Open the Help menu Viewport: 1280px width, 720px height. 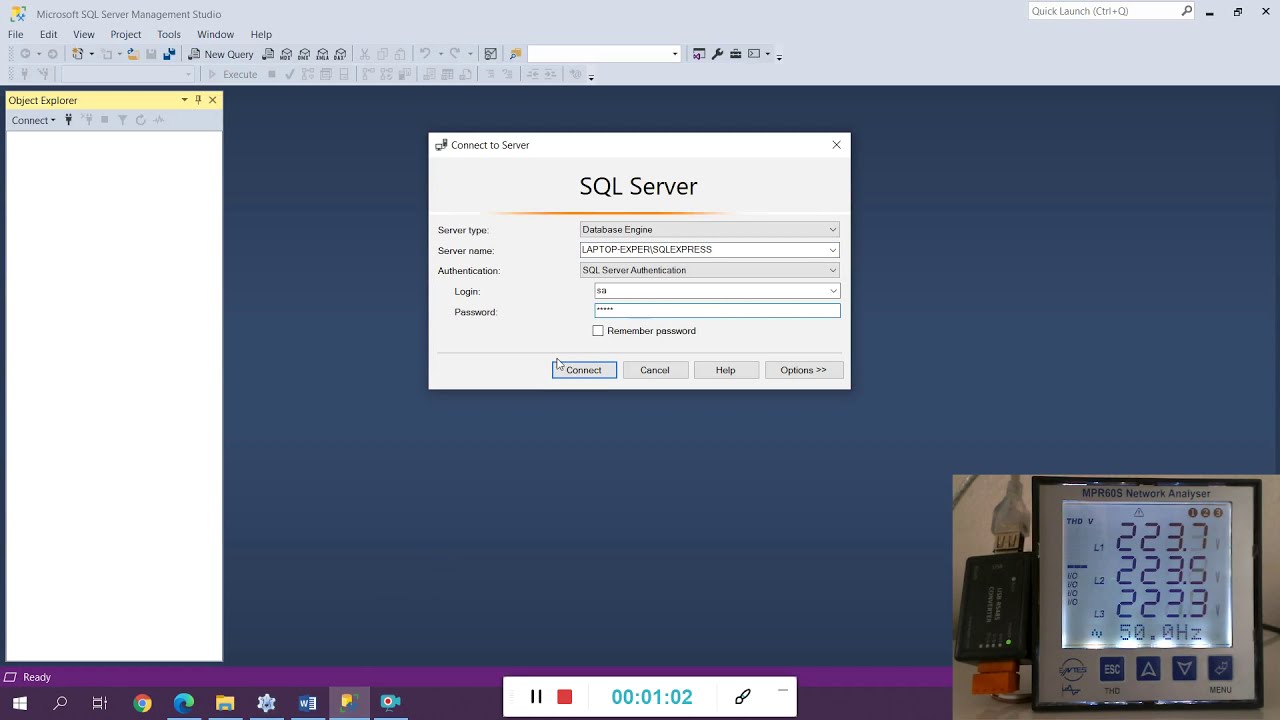261,34
